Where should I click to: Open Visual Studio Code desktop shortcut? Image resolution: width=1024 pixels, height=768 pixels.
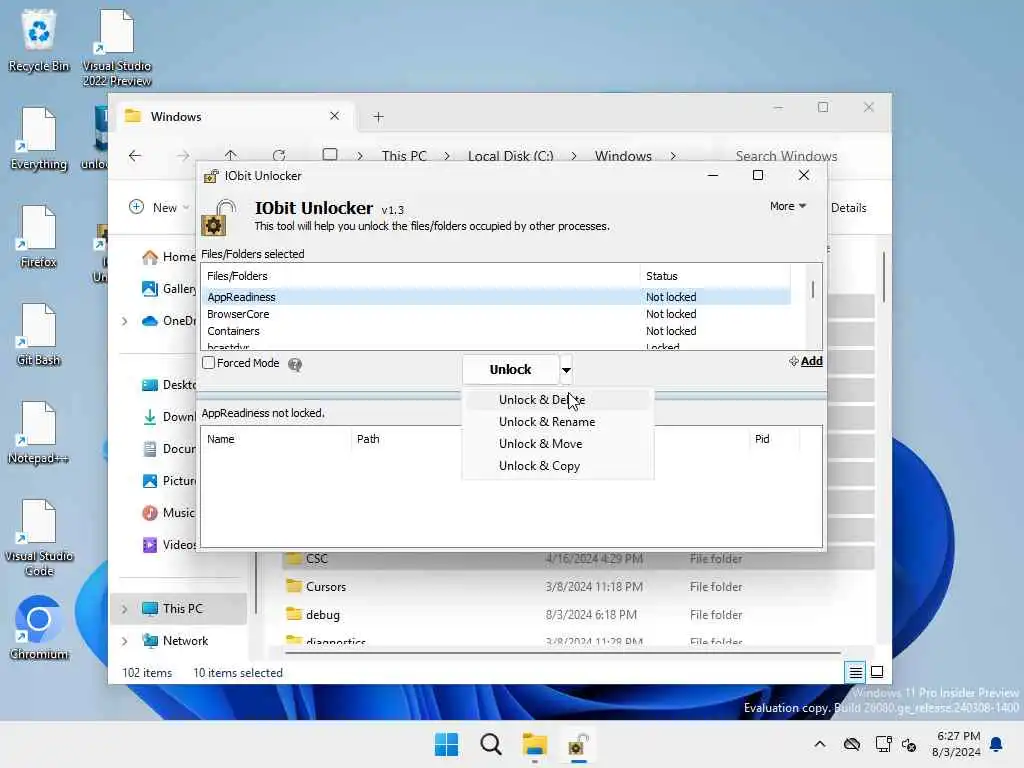pos(39,538)
